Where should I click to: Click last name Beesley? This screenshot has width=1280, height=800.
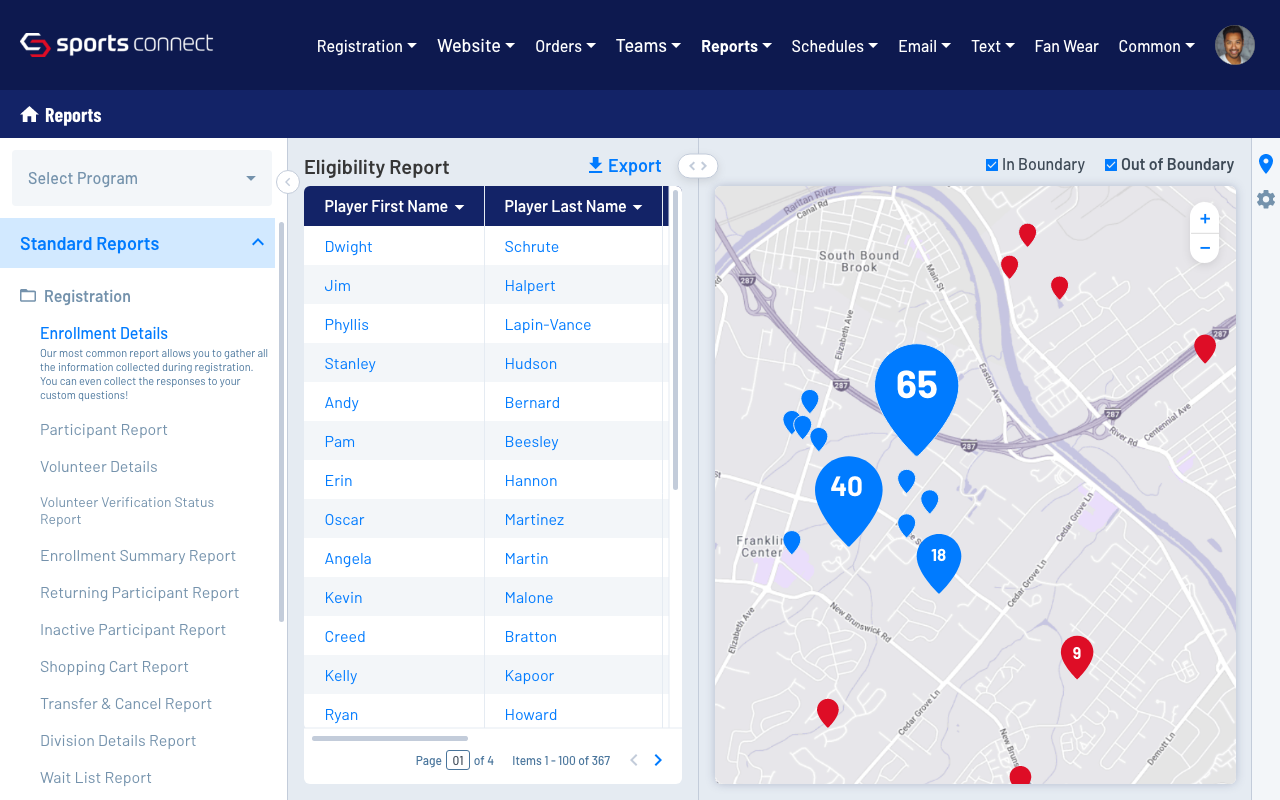click(x=532, y=441)
